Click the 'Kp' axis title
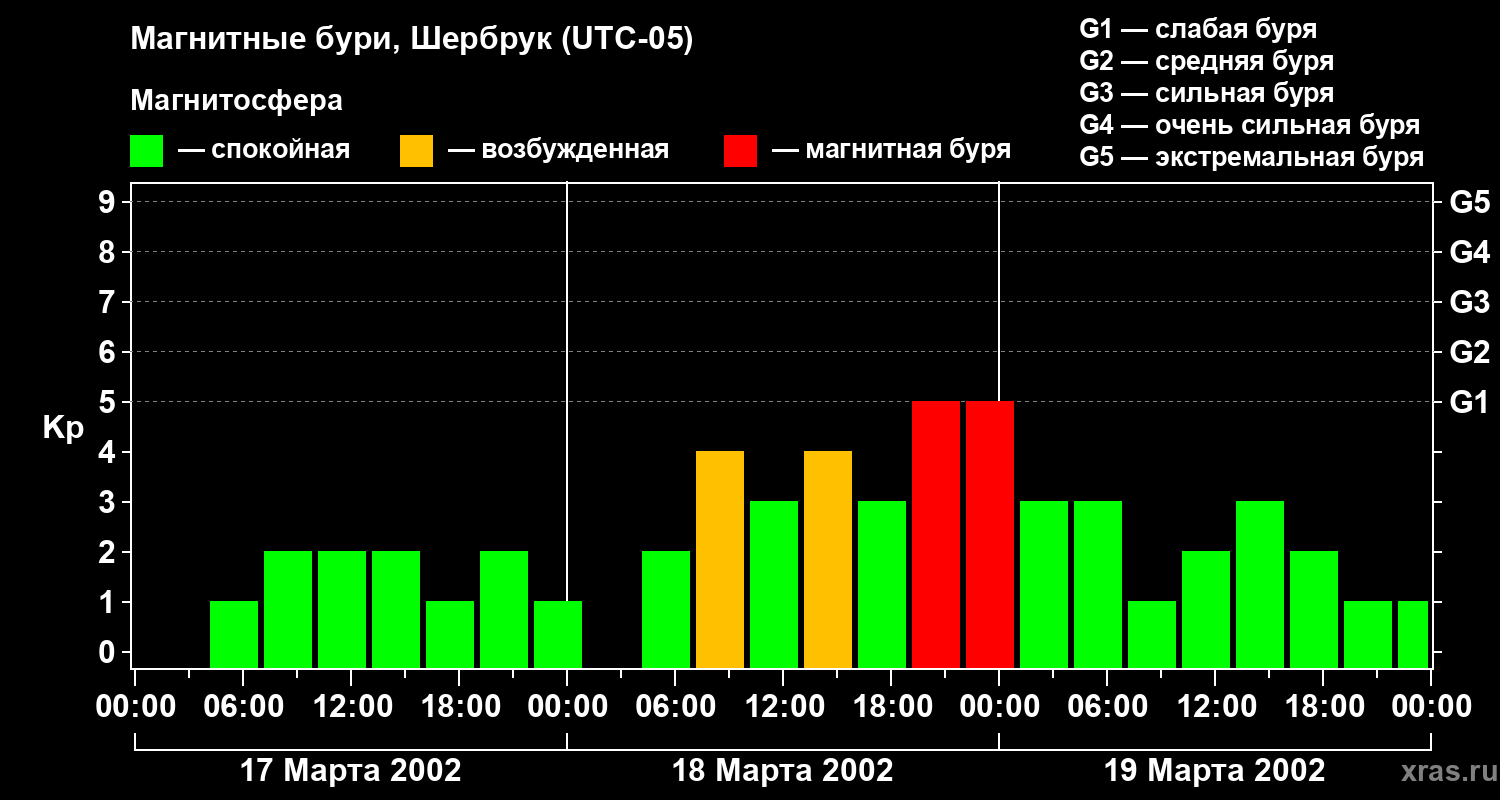The image size is (1500, 800). click(63, 427)
